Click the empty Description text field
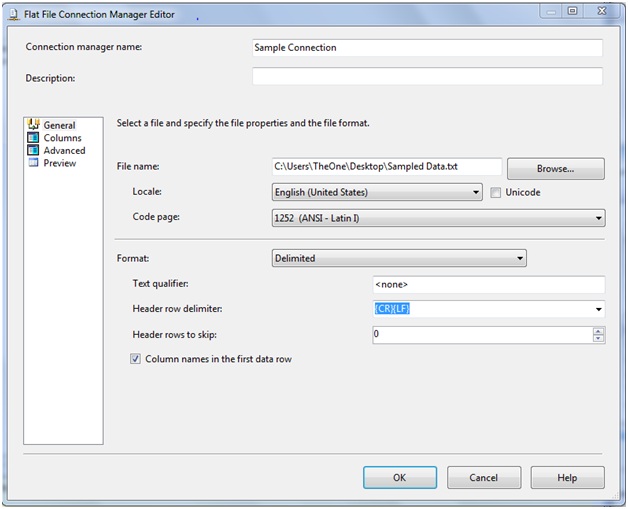Image resolution: width=628 pixels, height=509 pixels. coord(427,77)
